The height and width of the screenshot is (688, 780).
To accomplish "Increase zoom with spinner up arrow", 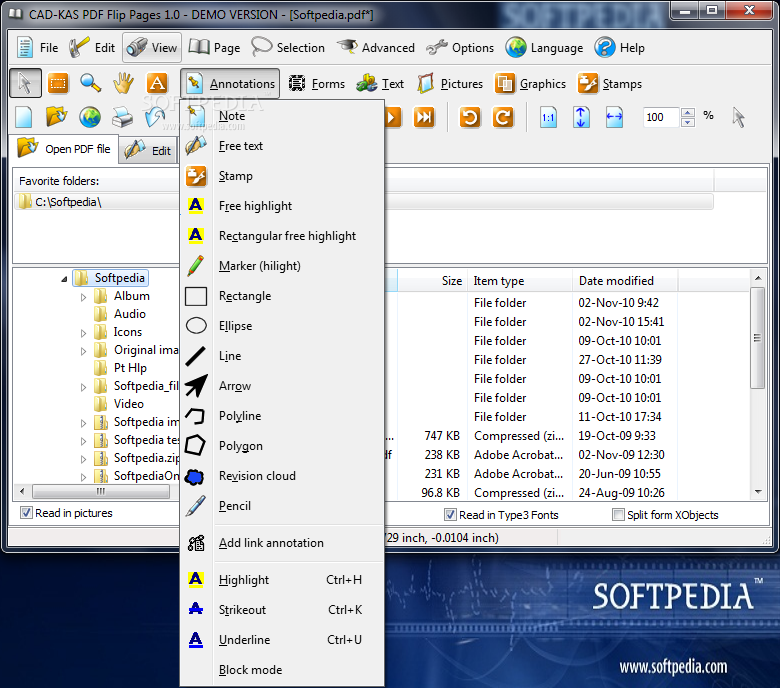I will pos(687,112).
